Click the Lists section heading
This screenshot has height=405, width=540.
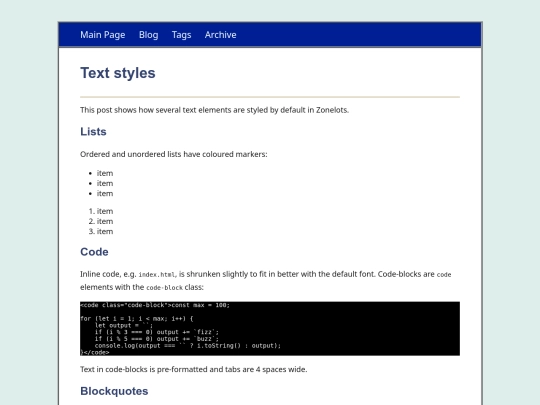pos(93,132)
